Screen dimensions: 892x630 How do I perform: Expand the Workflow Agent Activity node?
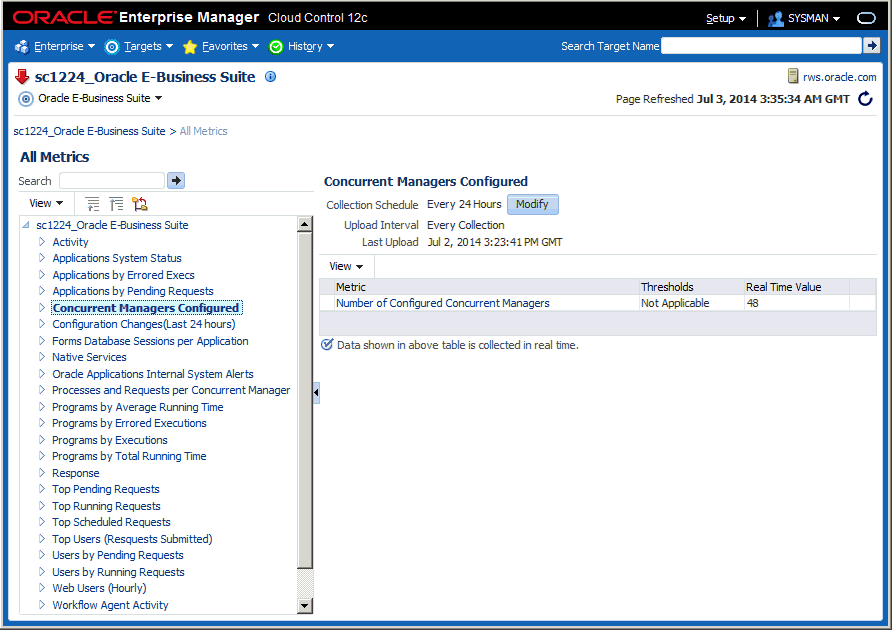(42, 604)
